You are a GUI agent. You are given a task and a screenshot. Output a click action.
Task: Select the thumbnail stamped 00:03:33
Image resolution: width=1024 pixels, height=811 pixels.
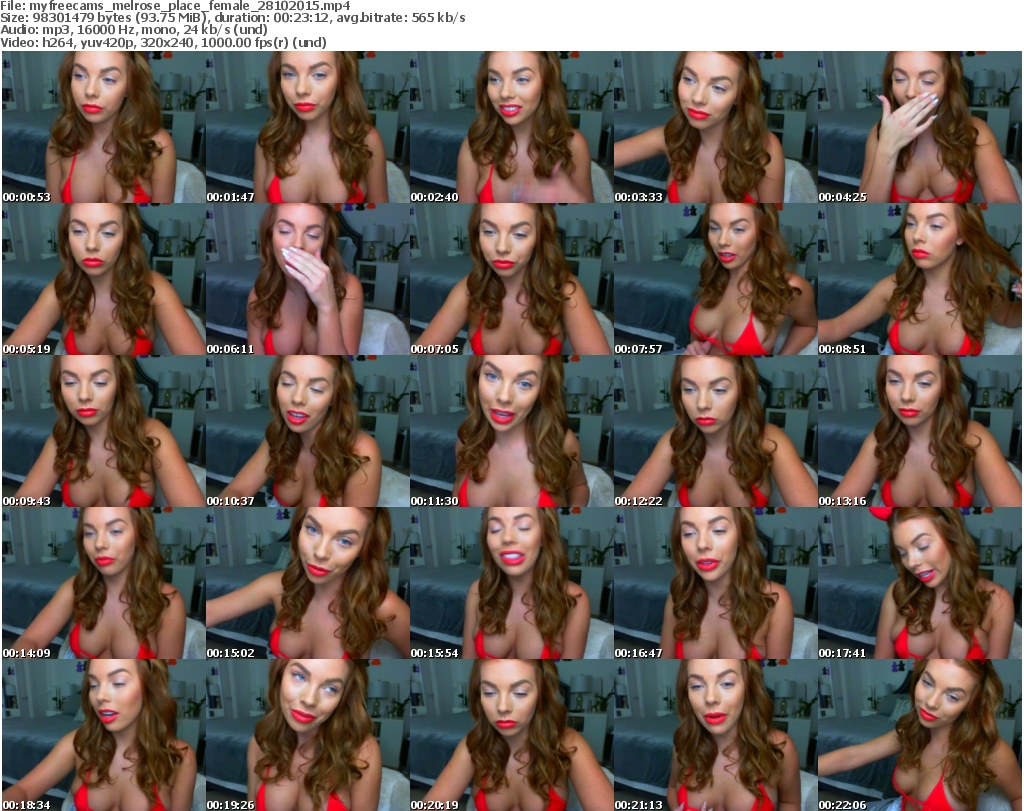click(x=716, y=127)
